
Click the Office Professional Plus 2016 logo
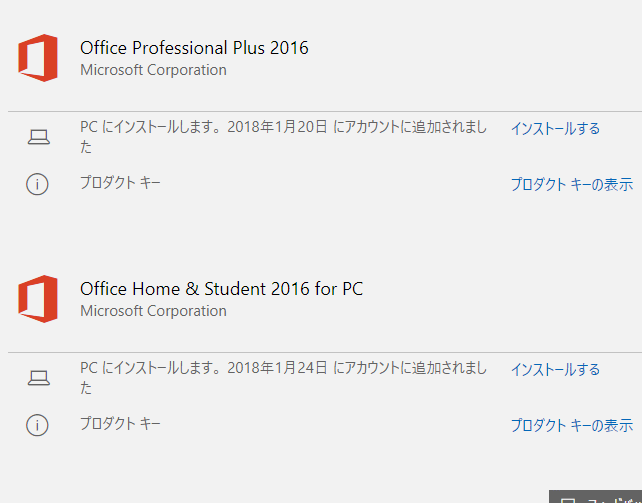38,58
